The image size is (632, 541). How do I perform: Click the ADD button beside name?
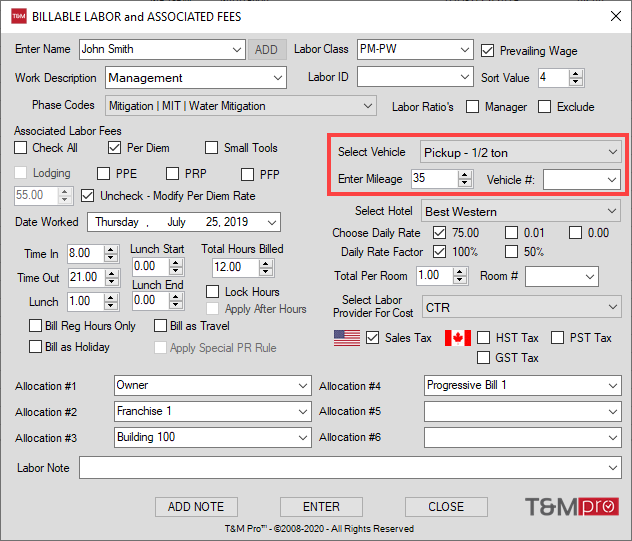pyautogui.click(x=267, y=50)
